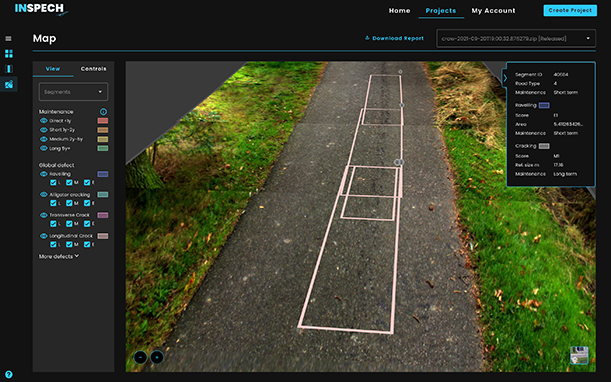
Task: Expand More defects list
Action: 59,256
